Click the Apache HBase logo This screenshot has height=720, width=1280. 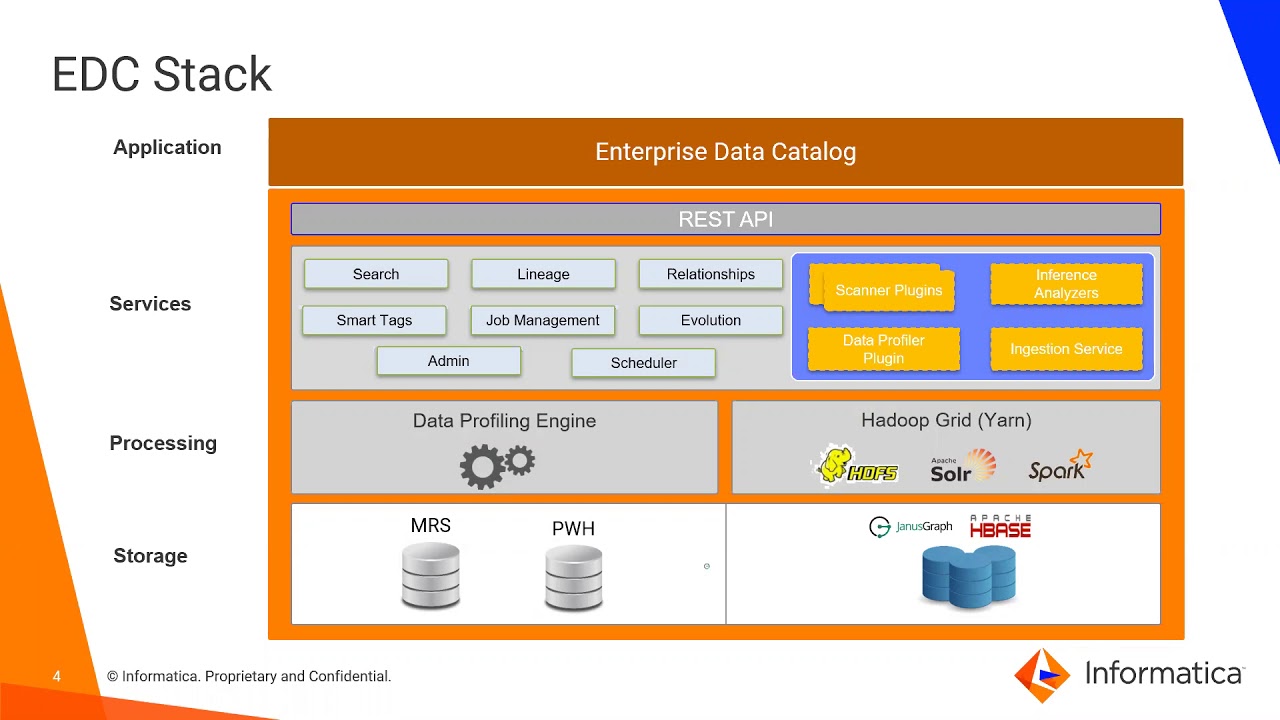point(1000,527)
